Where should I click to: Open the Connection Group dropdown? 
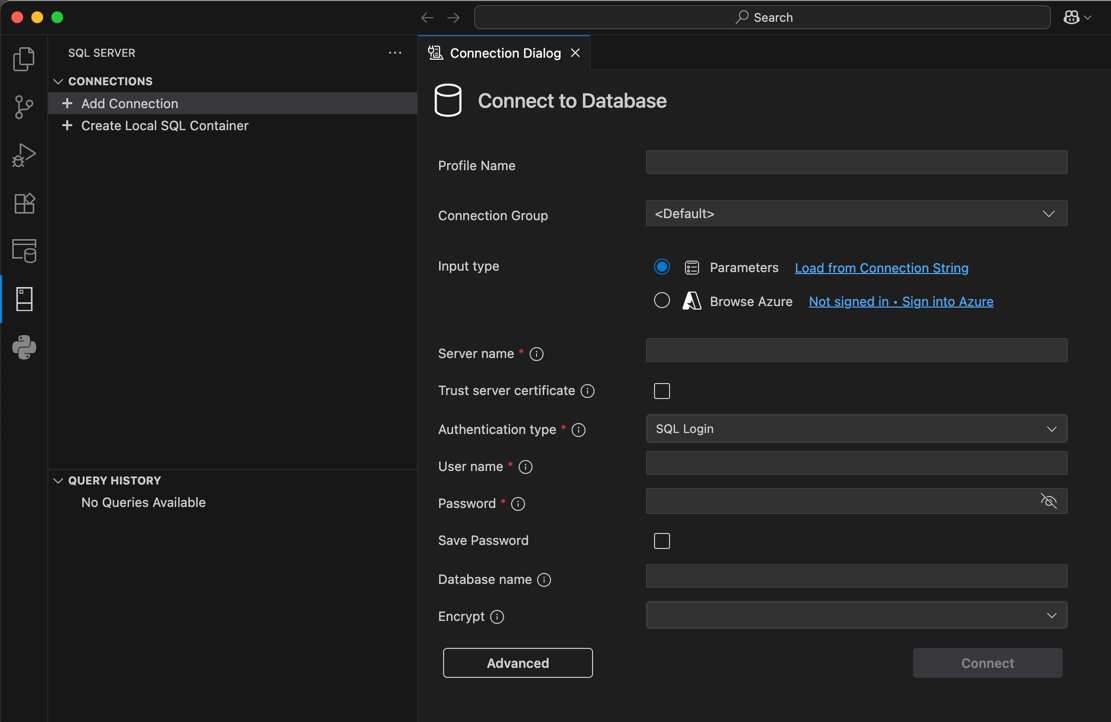[x=856, y=213]
